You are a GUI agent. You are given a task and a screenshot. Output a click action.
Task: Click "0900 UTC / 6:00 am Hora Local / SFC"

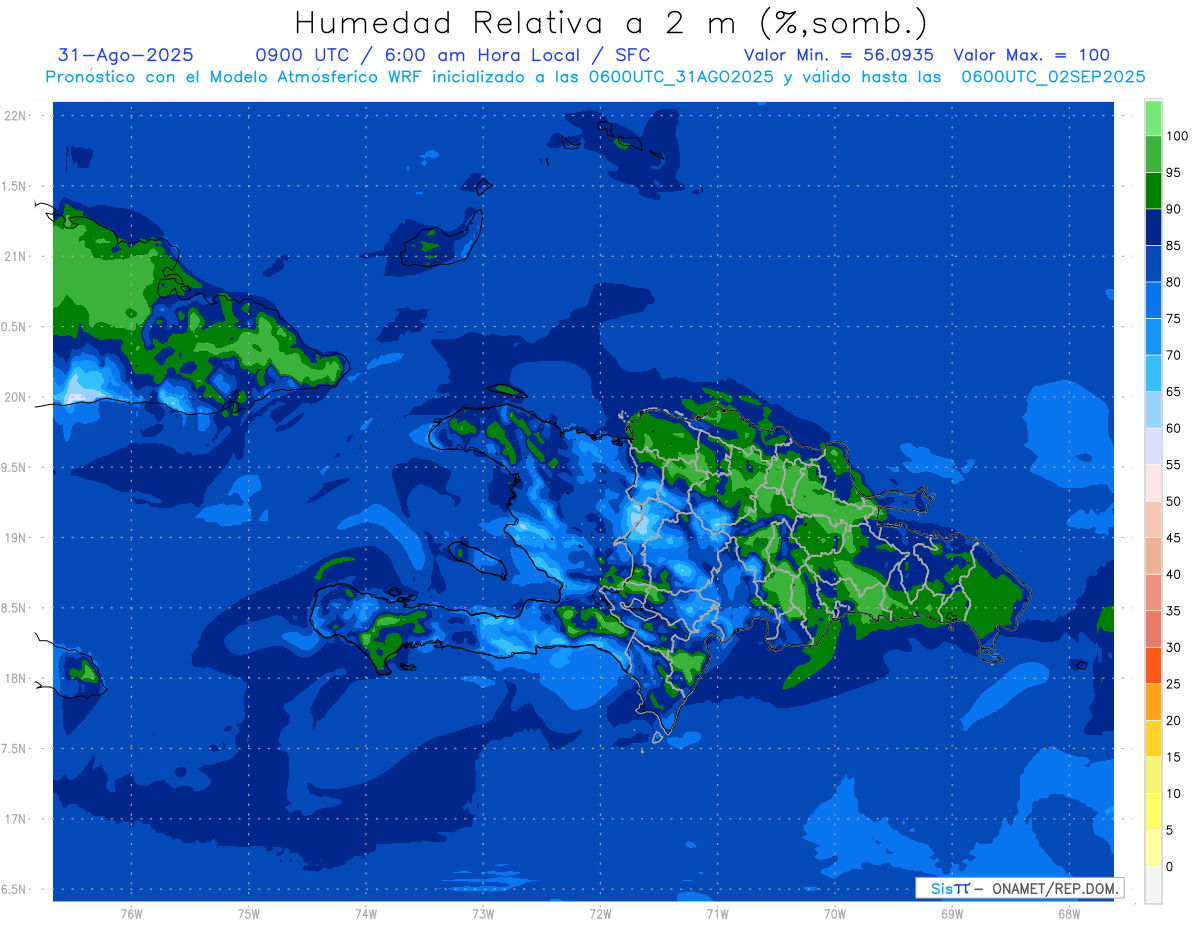[x=453, y=55]
